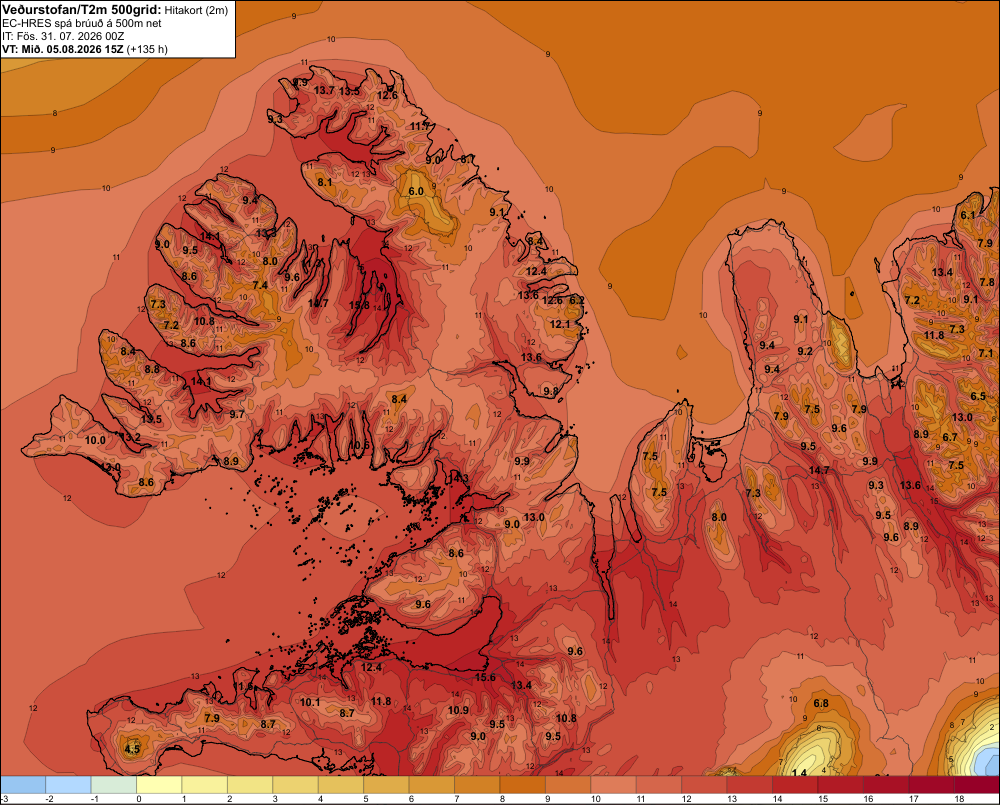Click the '8.1' temperature value
This screenshot has height=805, width=1000.
[325, 182]
